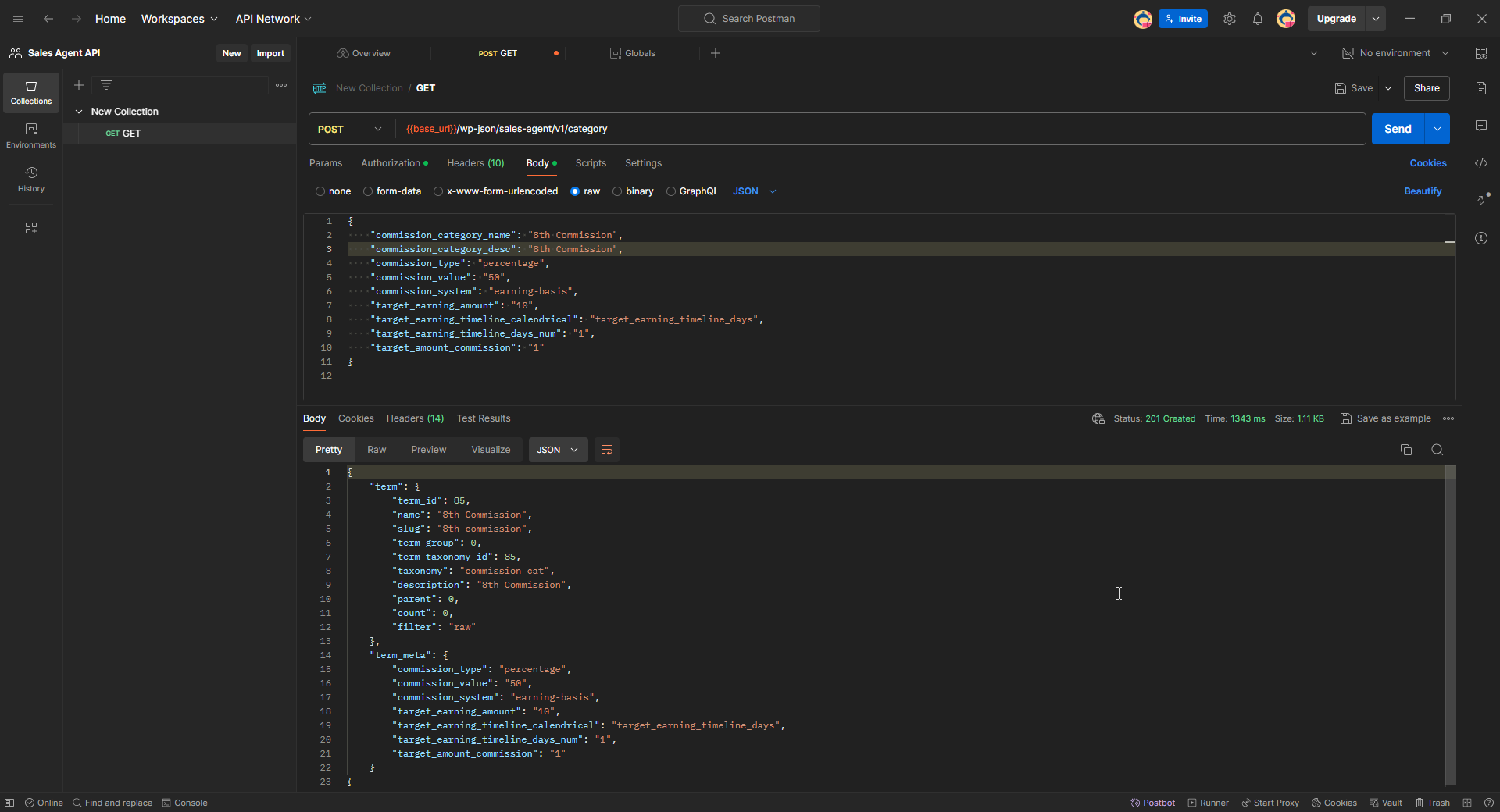Open environment quick look icon
The height and width of the screenshot is (812, 1500).
[x=1481, y=53]
